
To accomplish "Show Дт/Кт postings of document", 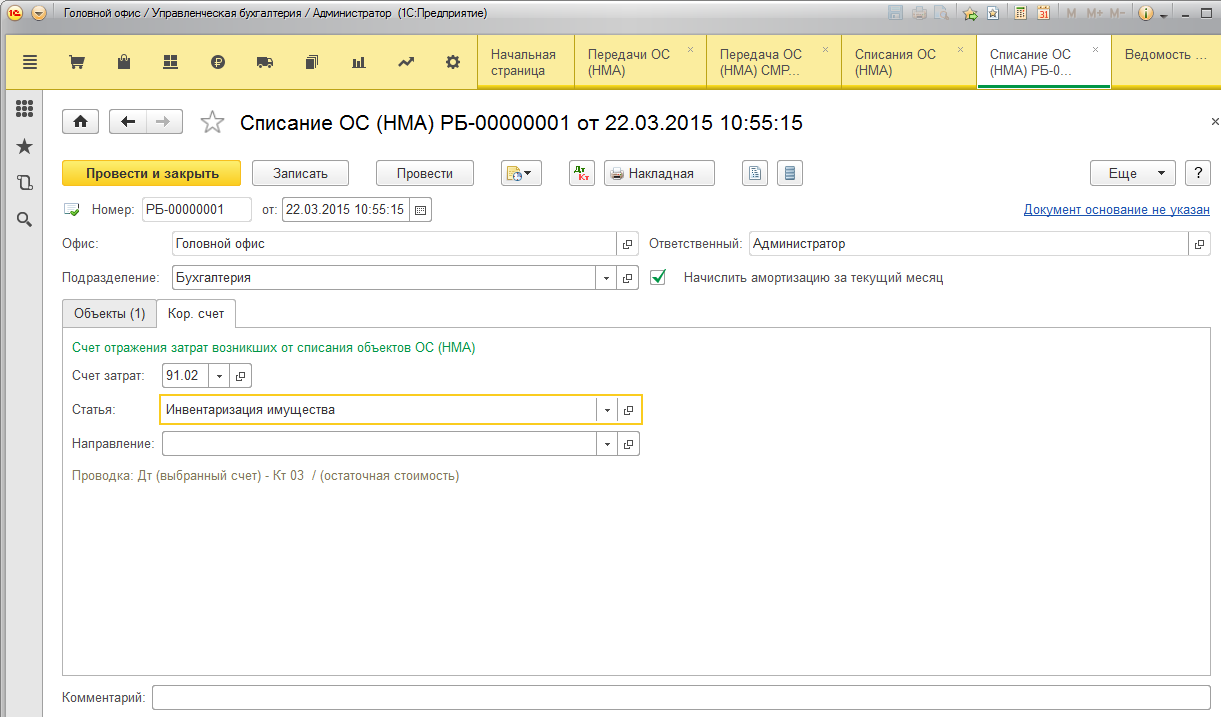I will 582,173.
